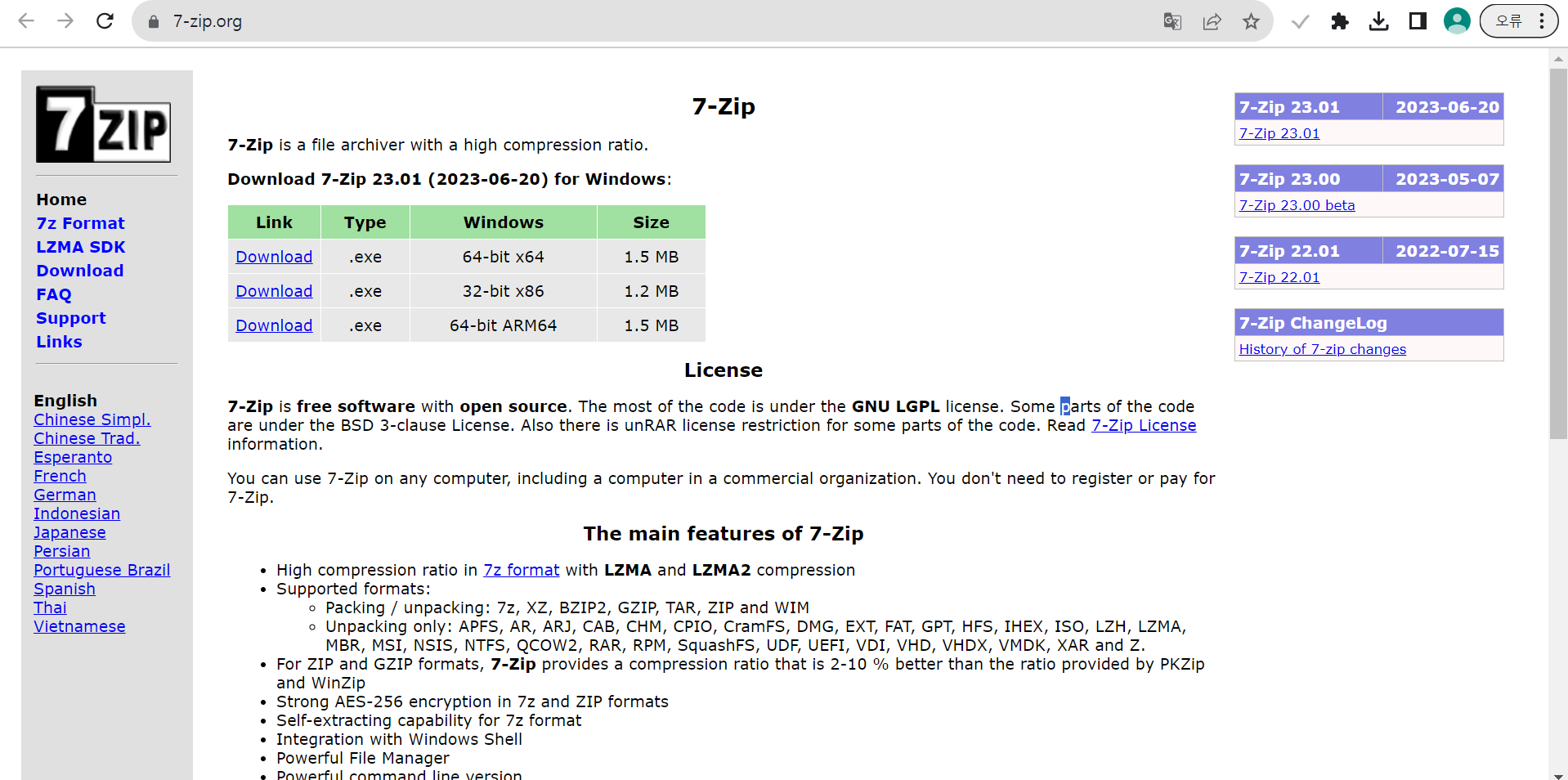Open the 7-Zip 23.00 beta link

(x=1297, y=205)
